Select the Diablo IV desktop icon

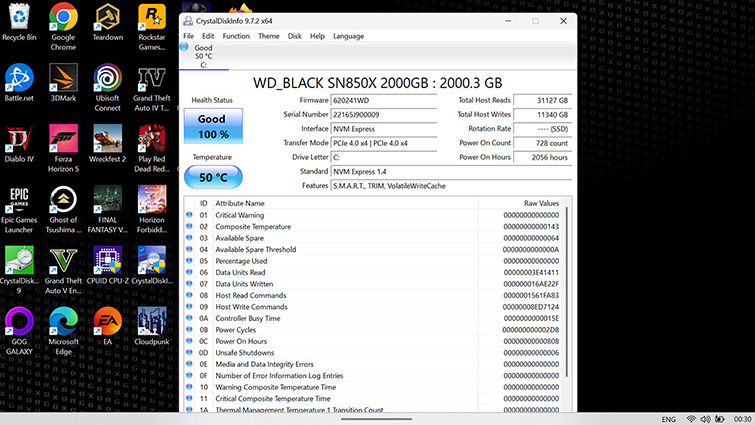point(19,144)
